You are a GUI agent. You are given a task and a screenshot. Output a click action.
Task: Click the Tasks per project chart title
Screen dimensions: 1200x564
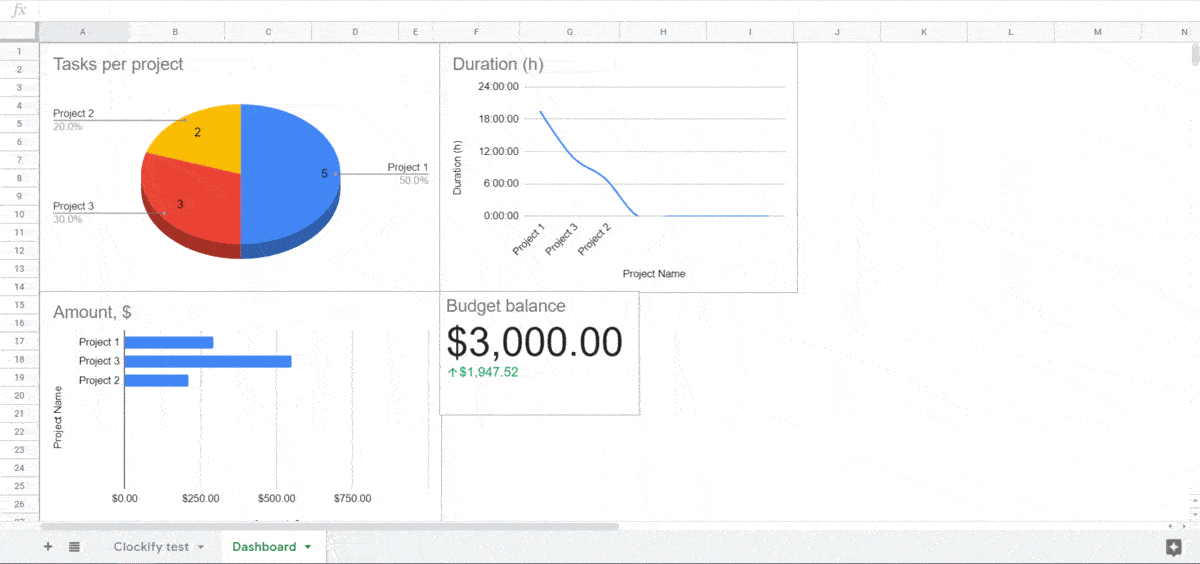pyautogui.click(x=118, y=64)
